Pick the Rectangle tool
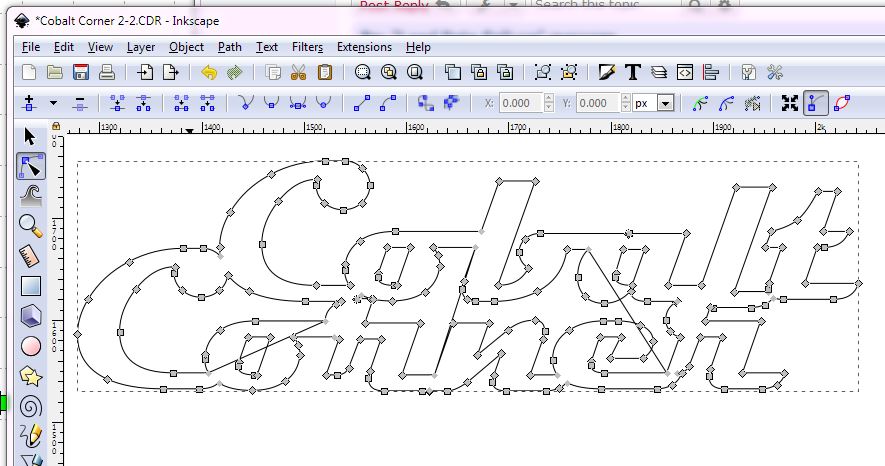Image resolution: width=885 pixels, height=466 pixels. pos(30,285)
